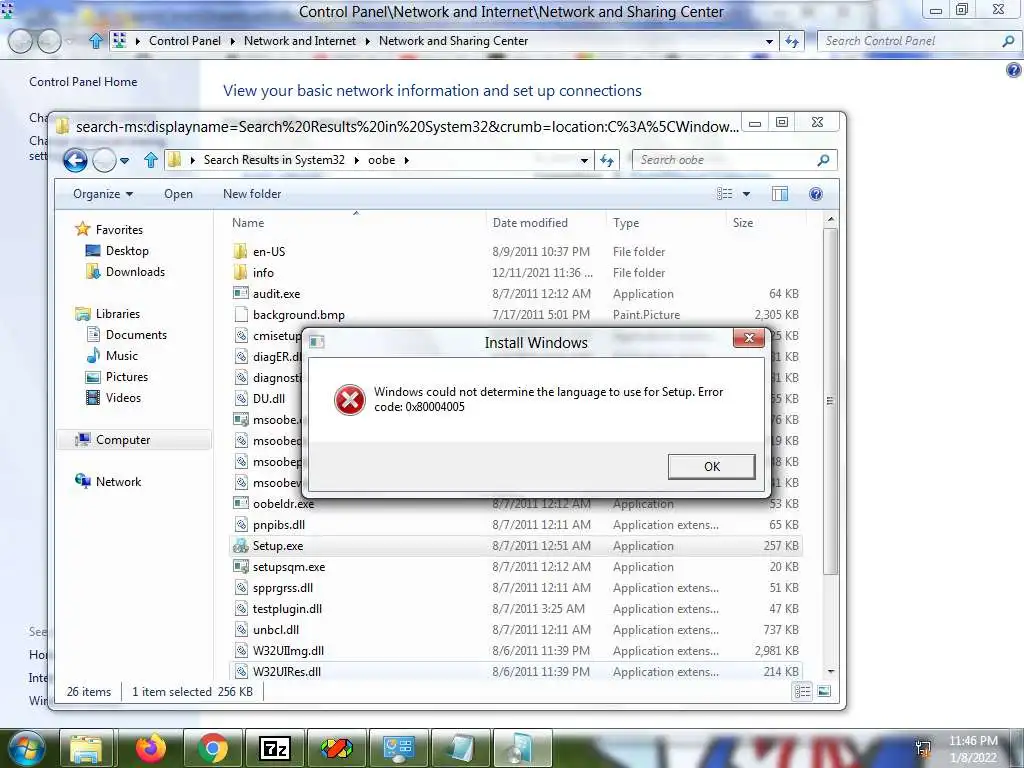1024x768 pixels.
Task: Click the Forward arrow in Explorer window
Action: [x=104, y=160]
